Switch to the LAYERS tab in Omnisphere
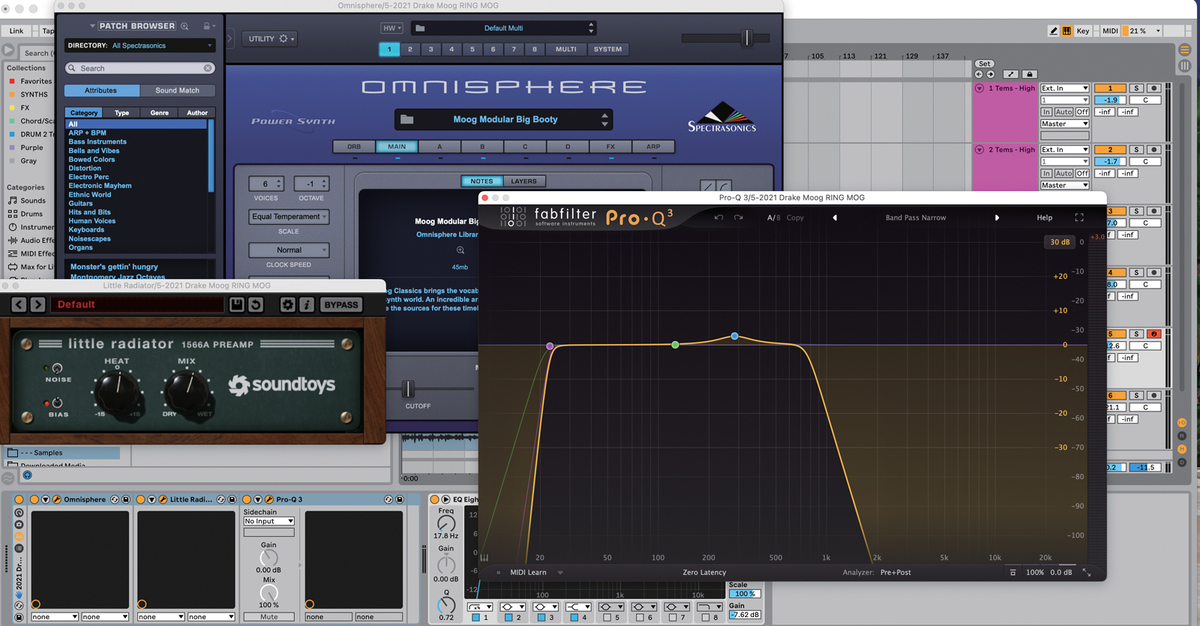The width and height of the screenshot is (1200, 626). [523, 182]
